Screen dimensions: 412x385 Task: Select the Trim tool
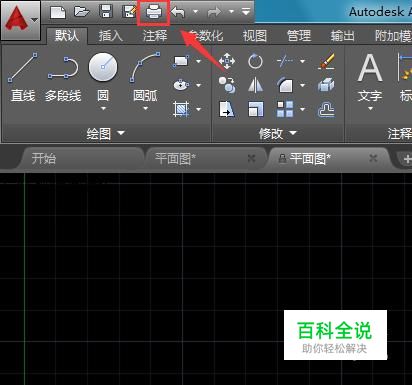(285, 61)
